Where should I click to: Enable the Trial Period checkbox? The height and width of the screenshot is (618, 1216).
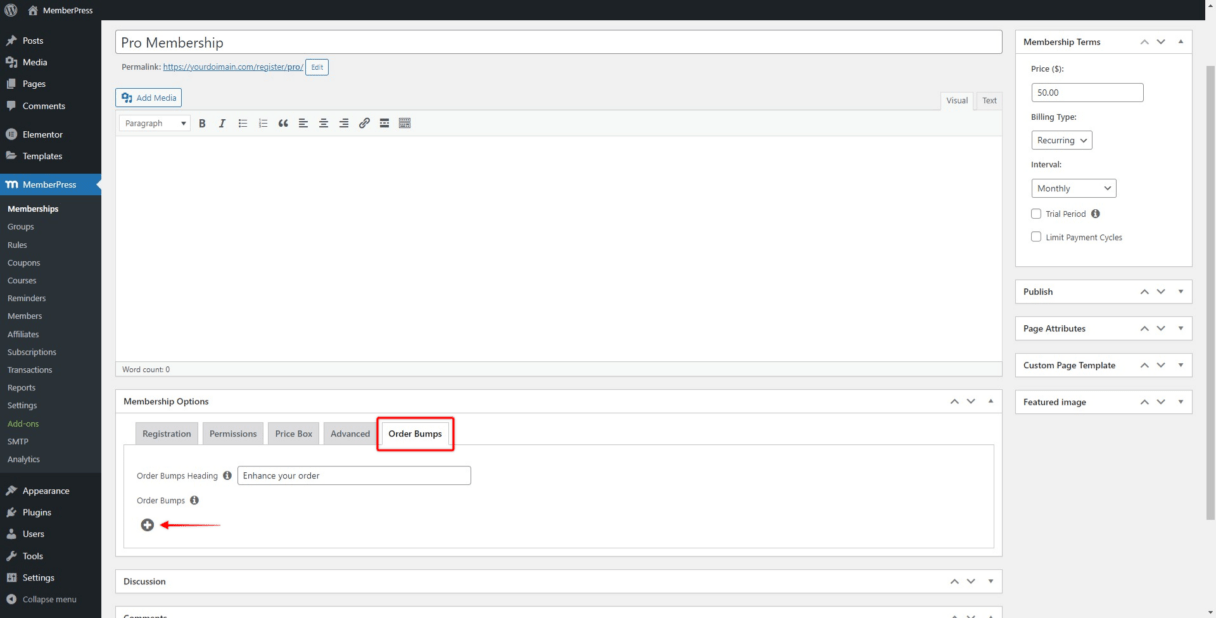pyautogui.click(x=1036, y=214)
